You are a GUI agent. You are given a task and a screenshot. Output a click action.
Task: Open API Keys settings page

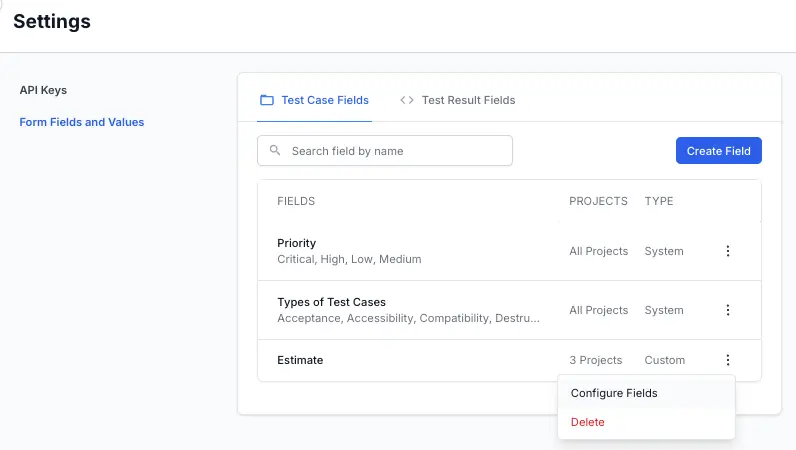(43, 90)
